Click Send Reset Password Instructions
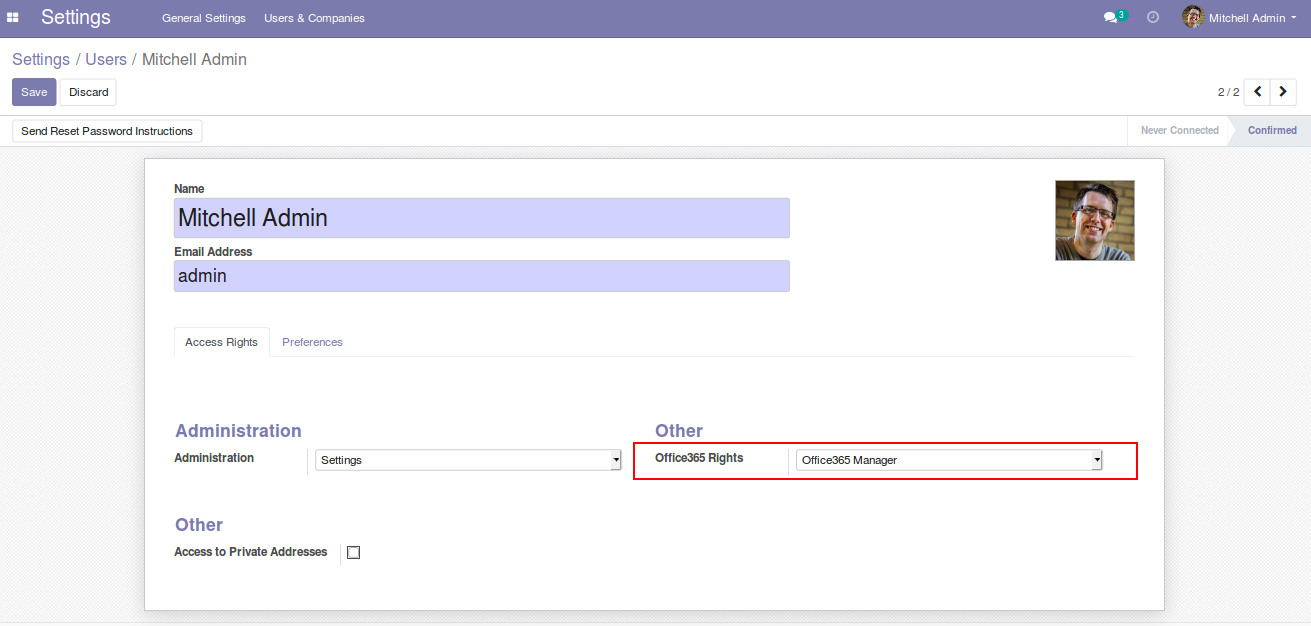1311x626 pixels. click(107, 131)
